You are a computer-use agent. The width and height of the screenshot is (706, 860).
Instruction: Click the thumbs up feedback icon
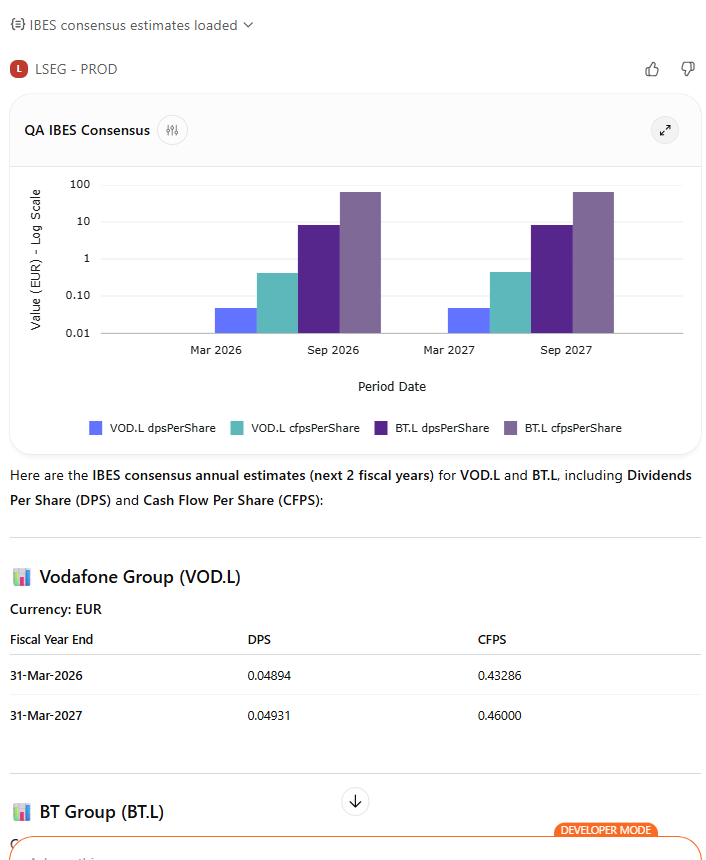652,69
